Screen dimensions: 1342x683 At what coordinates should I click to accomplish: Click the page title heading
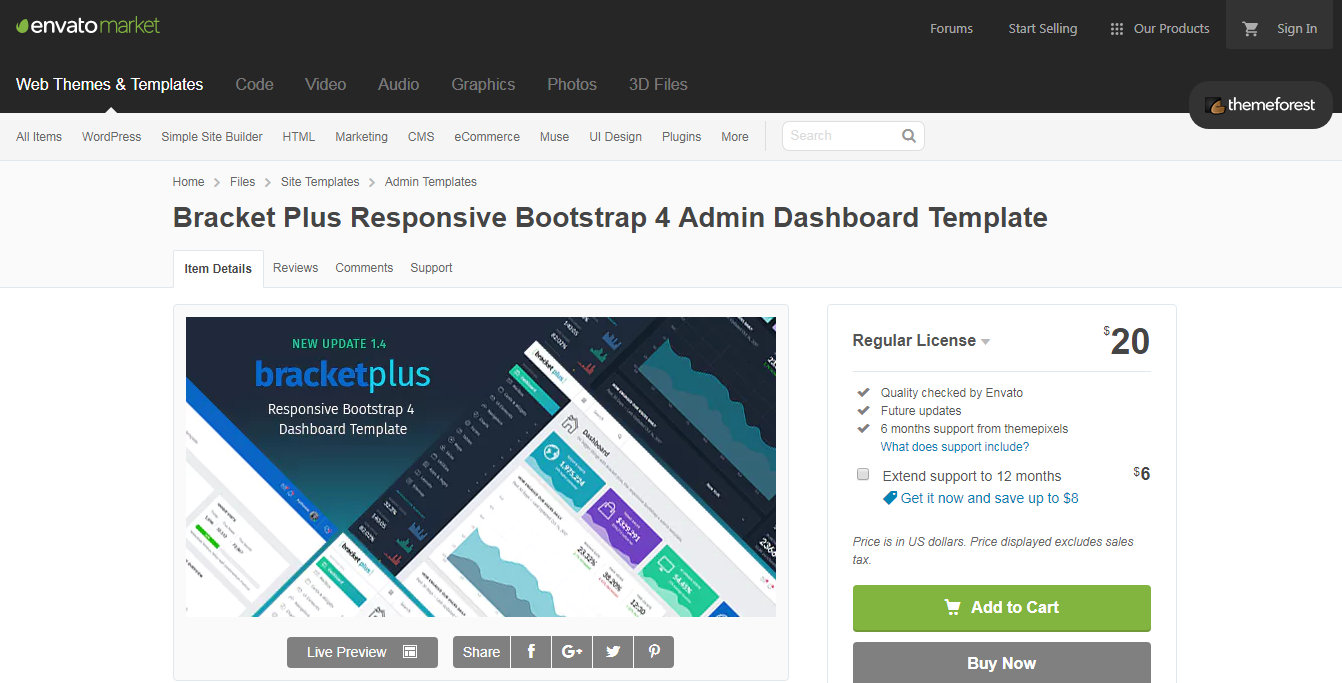coord(610,217)
